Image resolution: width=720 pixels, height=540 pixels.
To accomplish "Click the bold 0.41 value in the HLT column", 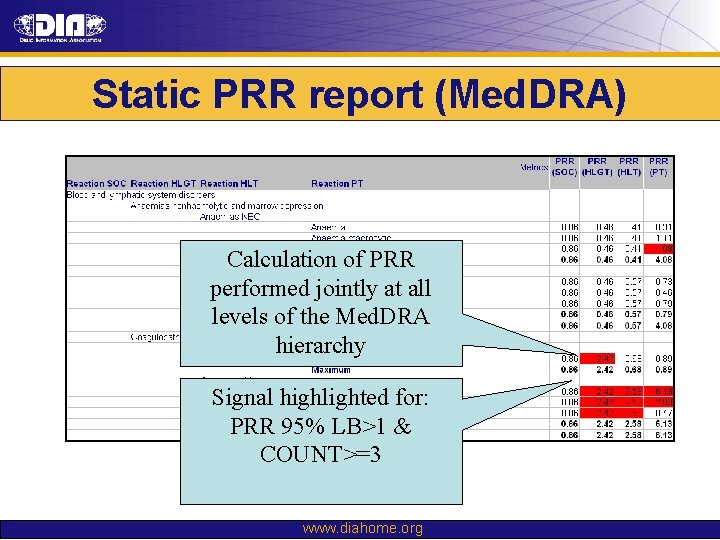I will pyautogui.click(x=633, y=259).
